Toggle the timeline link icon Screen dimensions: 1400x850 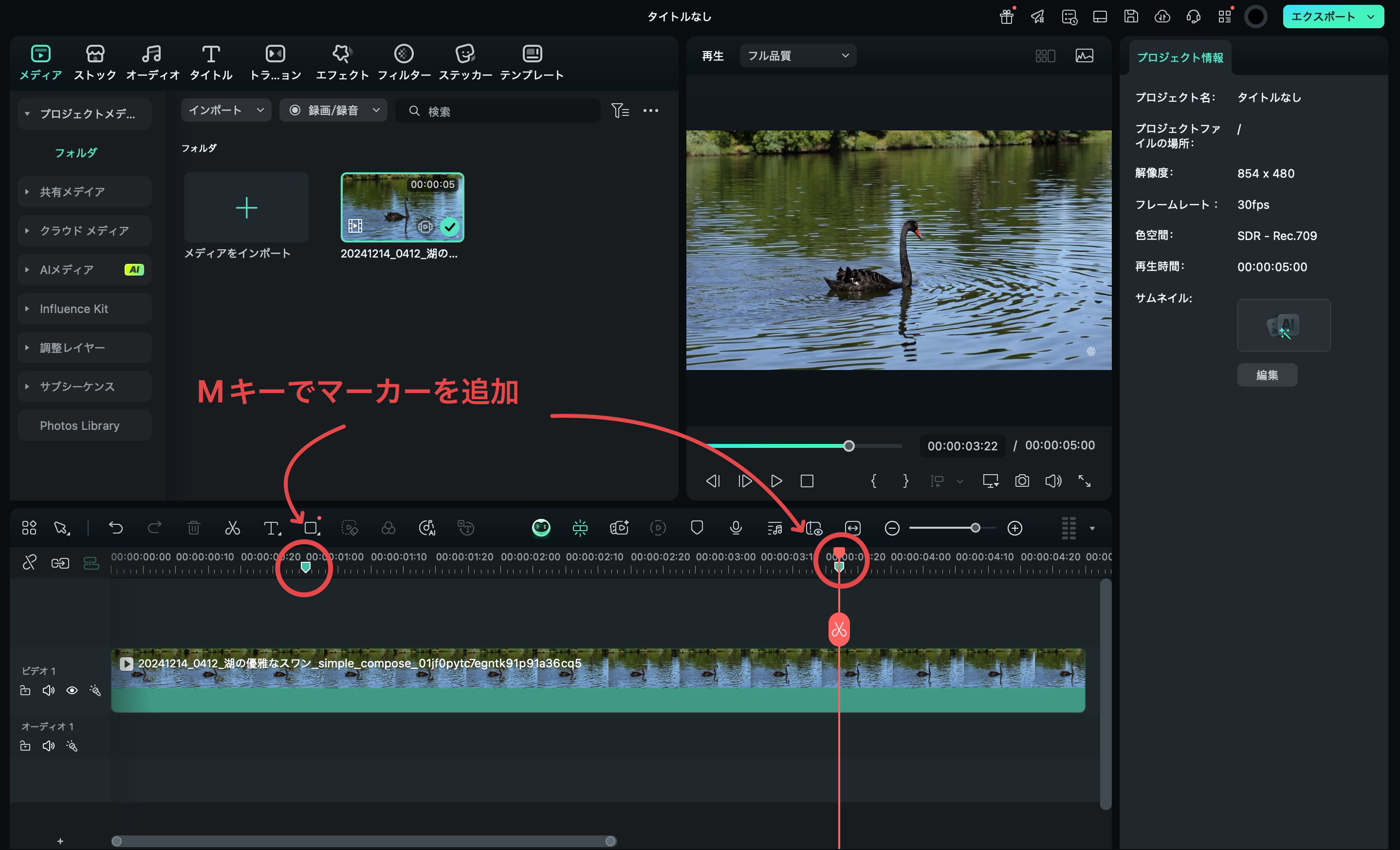pos(29,562)
